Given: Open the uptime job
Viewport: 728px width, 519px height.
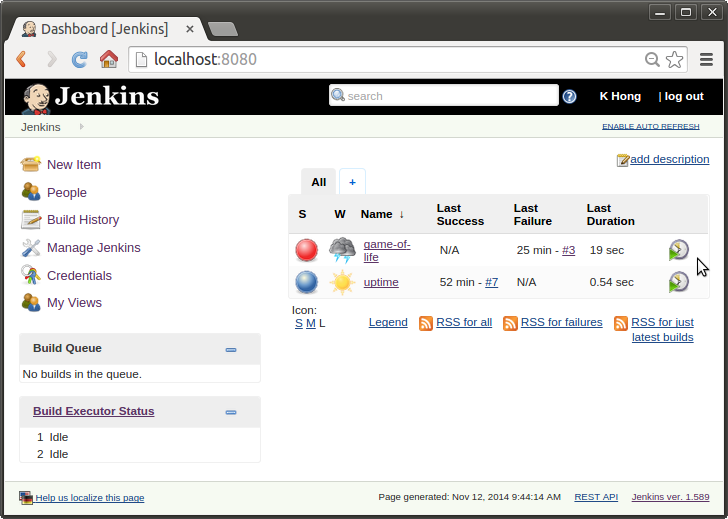Looking at the screenshot, I should point(381,282).
